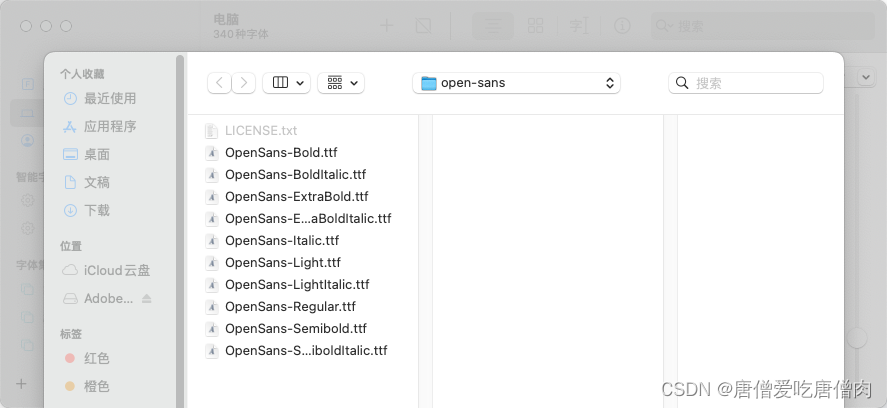
Task: Select LICENSE.txt in the file list
Action: (261, 131)
